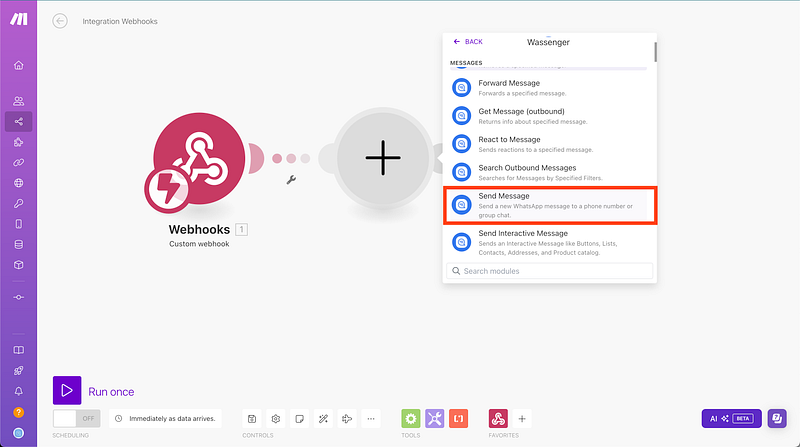Open Notifications bell in the sidebar
The height and width of the screenshot is (447, 800).
click(18, 391)
